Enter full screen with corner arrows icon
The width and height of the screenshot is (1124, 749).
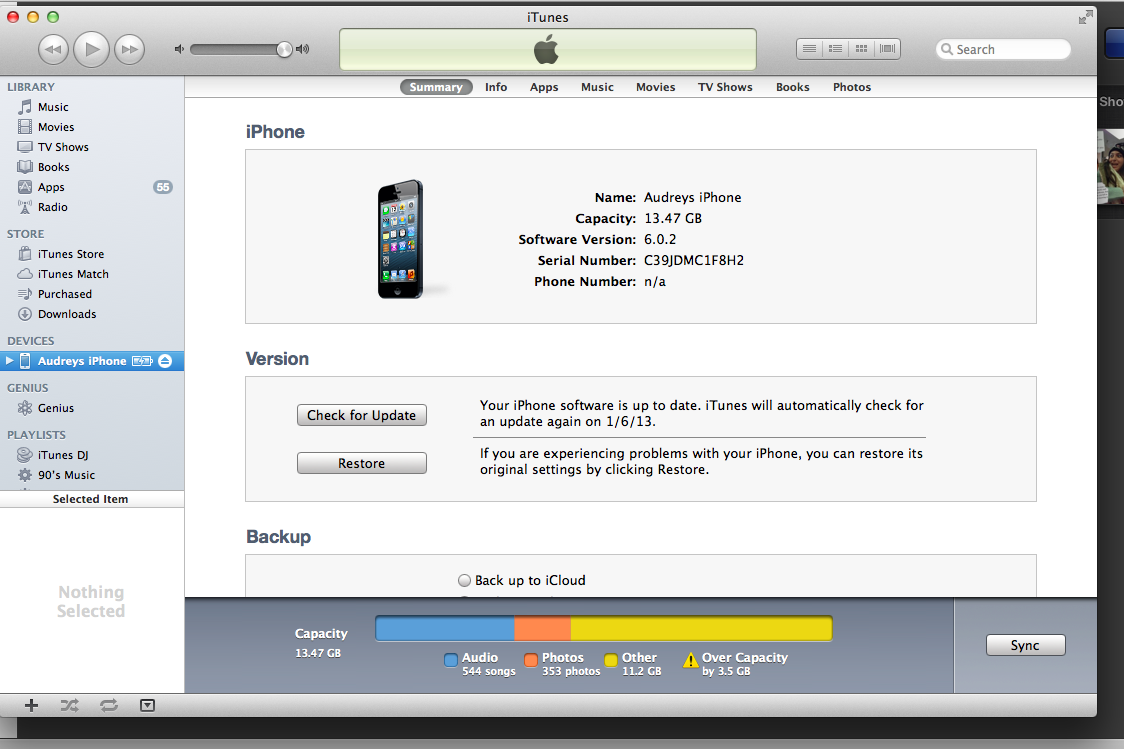pyautogui.click(x=1085, y=17)
